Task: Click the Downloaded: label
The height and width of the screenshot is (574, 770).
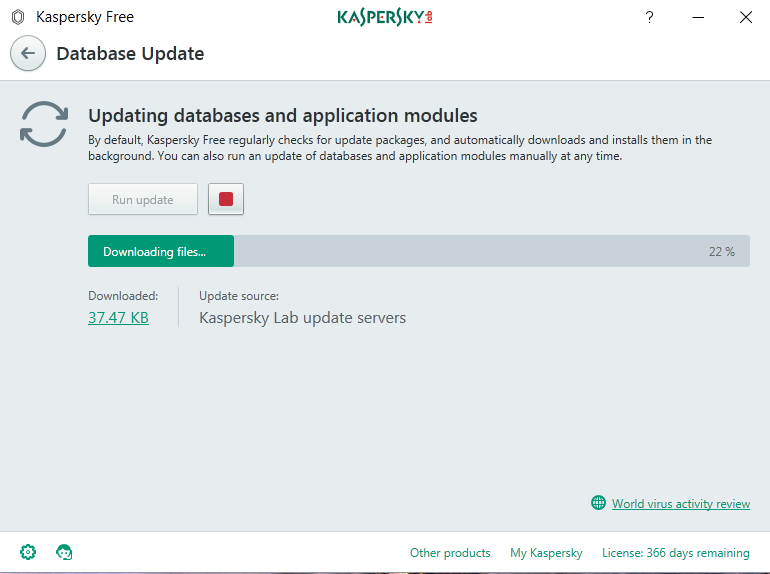Action: pos(123,296)
